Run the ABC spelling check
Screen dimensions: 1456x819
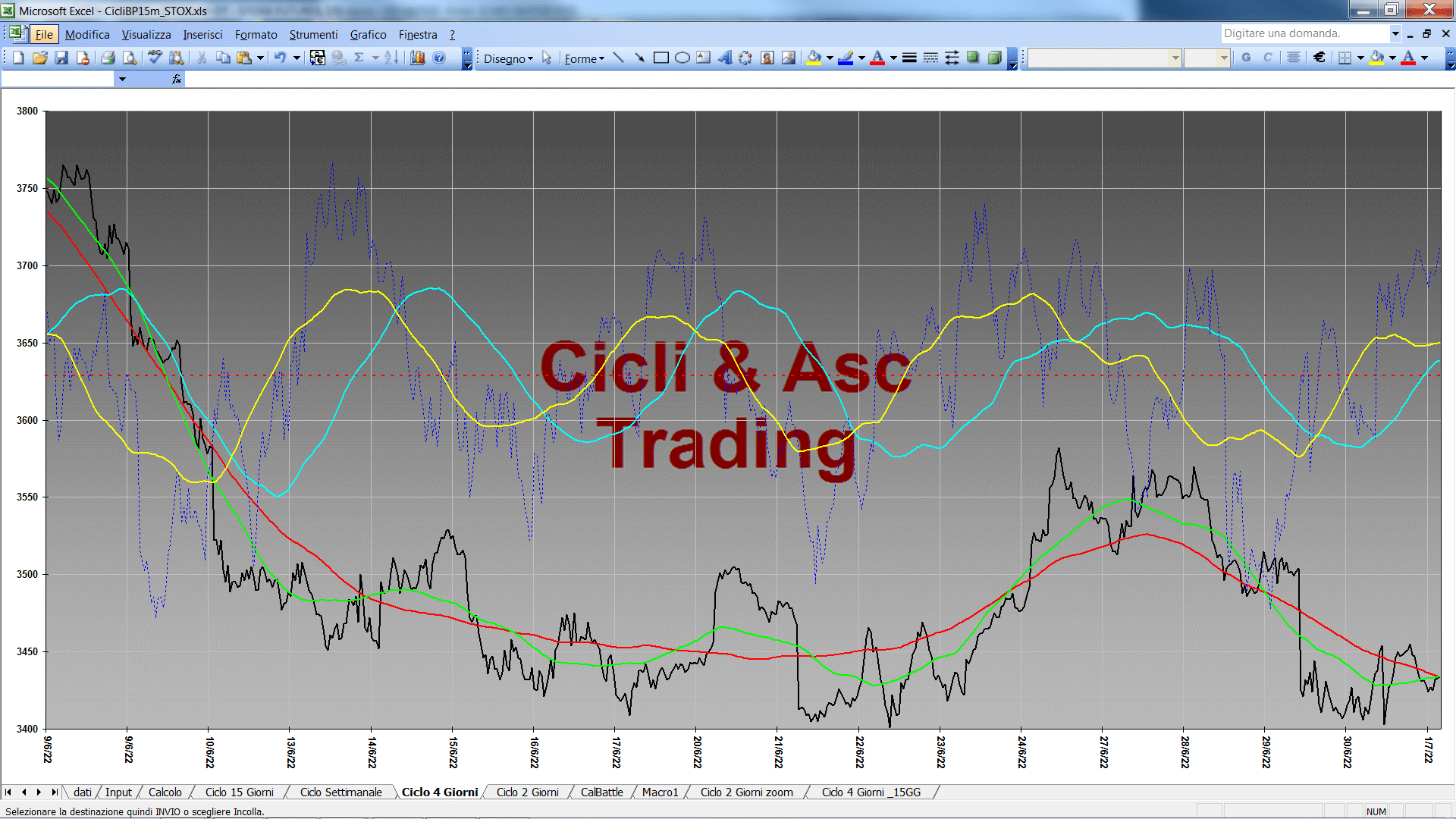(x=155, y=58)
